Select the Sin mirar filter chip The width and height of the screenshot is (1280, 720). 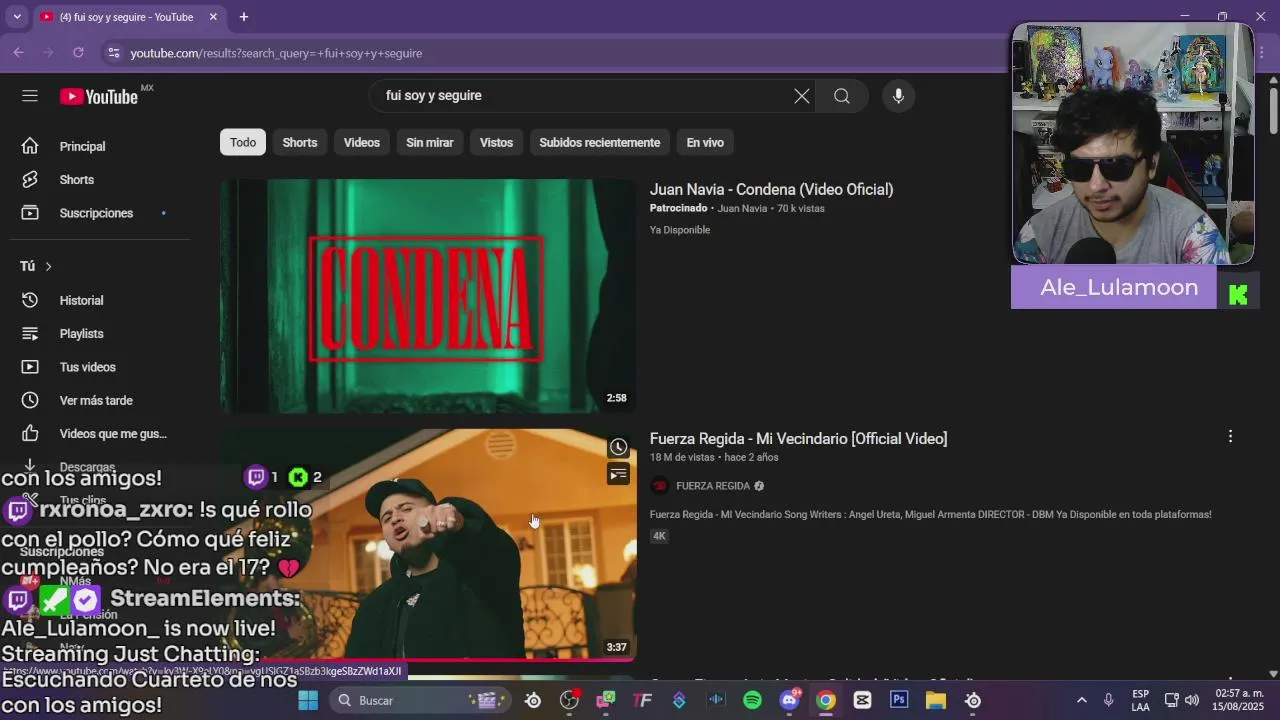(x=430, y=142)
